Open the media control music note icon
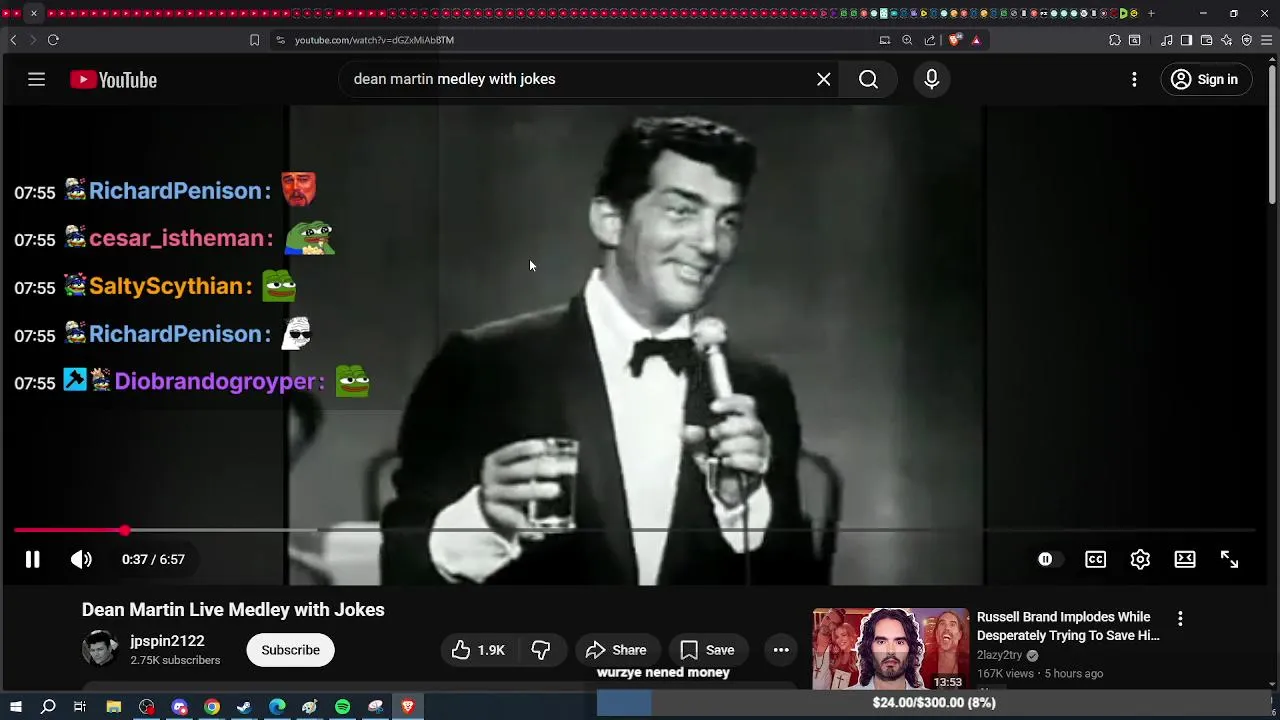 [x=1166, y=40]
